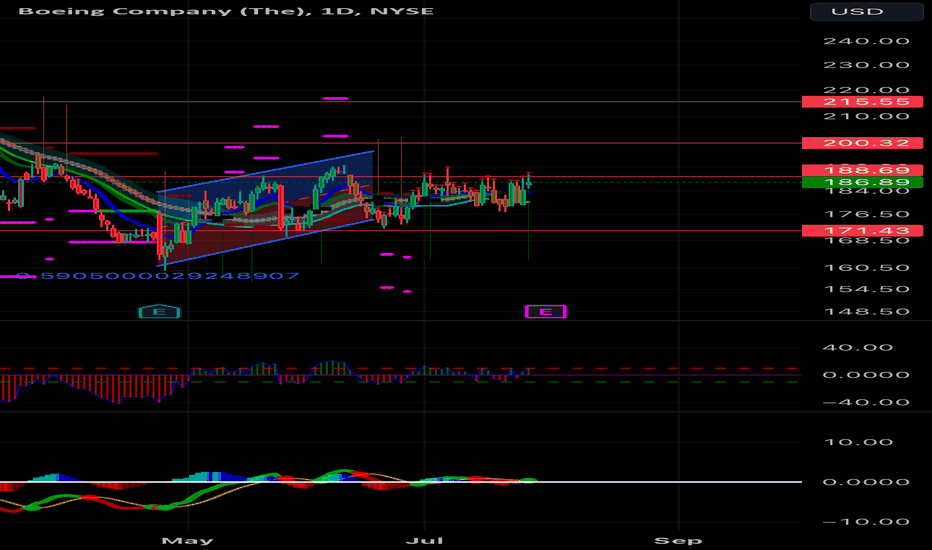932x550 pixels.
Task: Click the 200.32 price label
Action: (x=862, y=143)
